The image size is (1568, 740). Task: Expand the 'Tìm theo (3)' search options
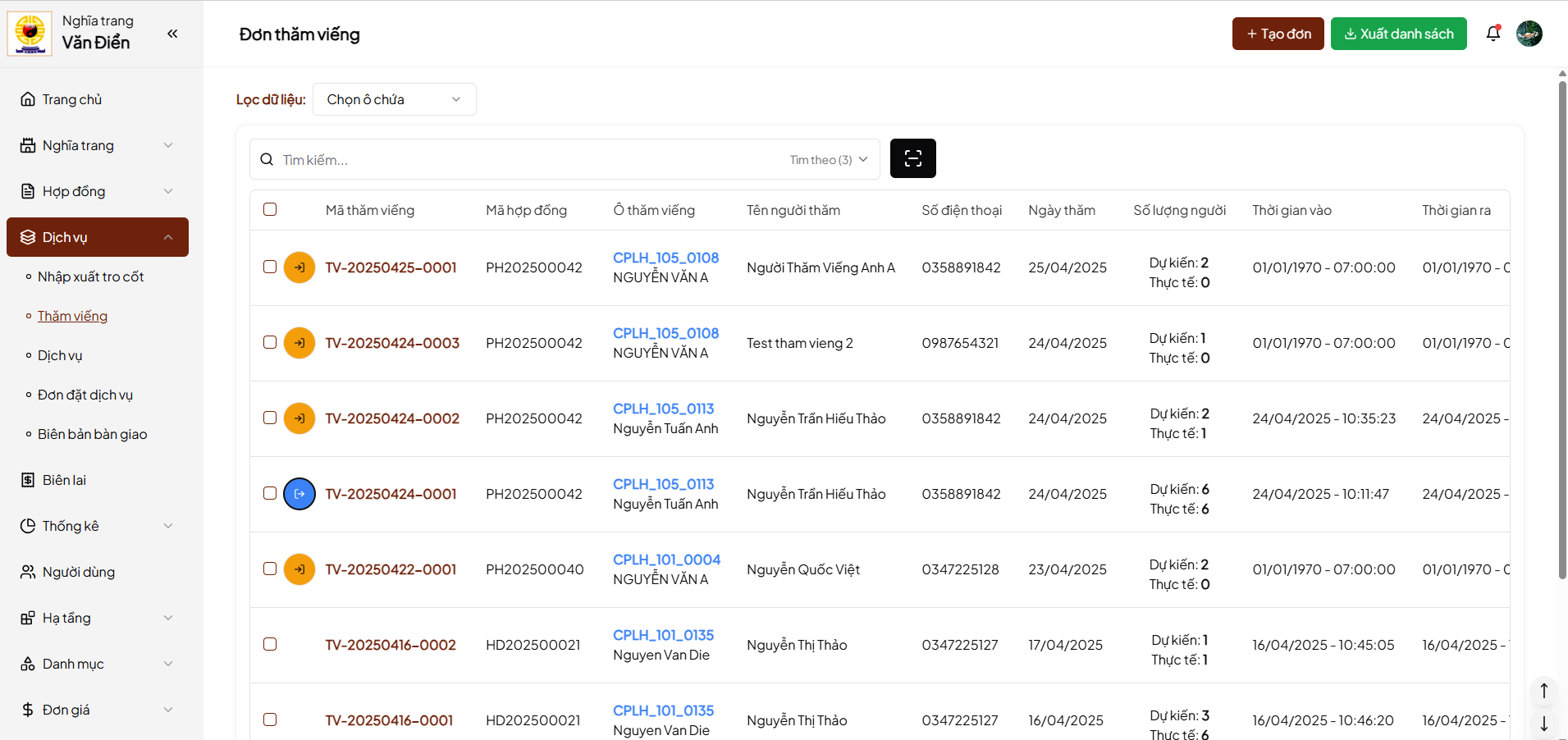828,159
